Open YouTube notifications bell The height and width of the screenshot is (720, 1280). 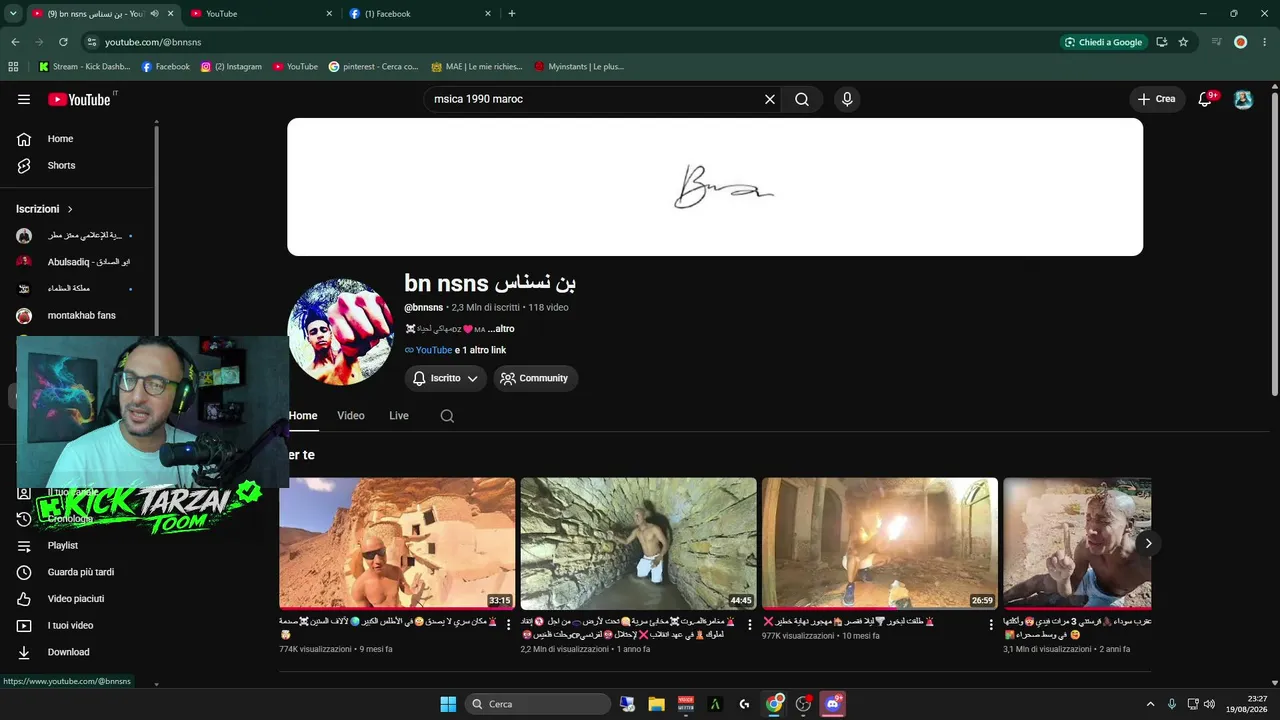pos(1205,99)
